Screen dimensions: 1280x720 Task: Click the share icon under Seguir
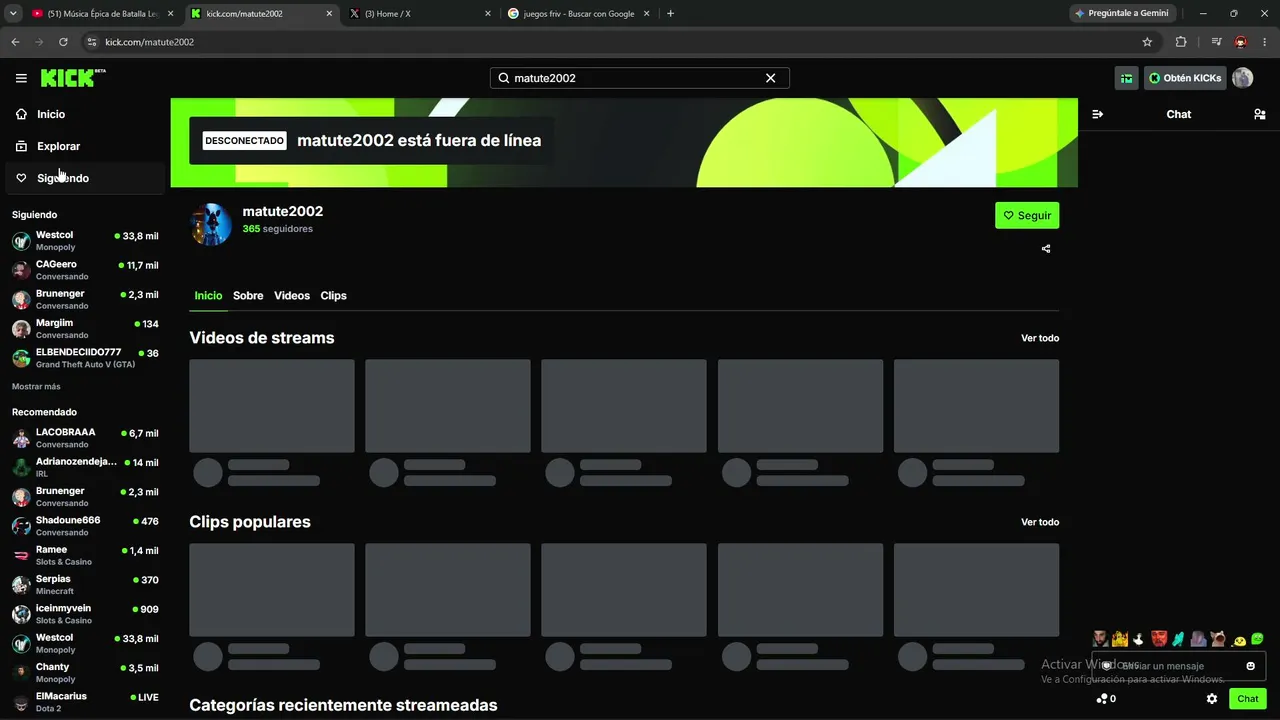pos(1046,249)
